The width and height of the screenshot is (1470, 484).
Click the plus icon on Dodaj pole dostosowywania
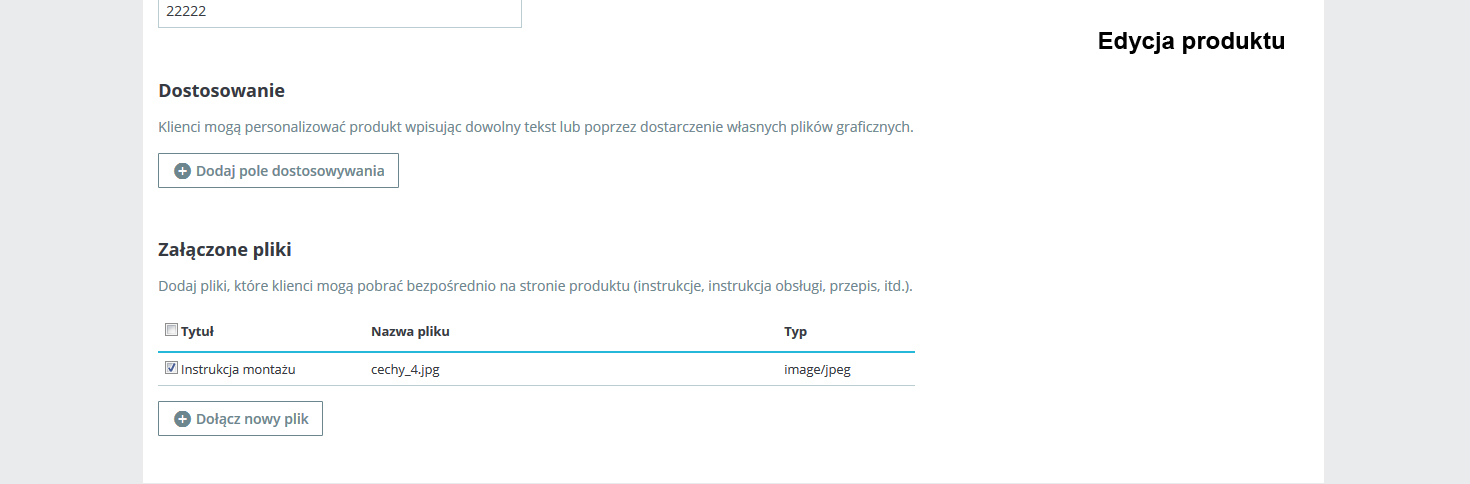point(182,171)
